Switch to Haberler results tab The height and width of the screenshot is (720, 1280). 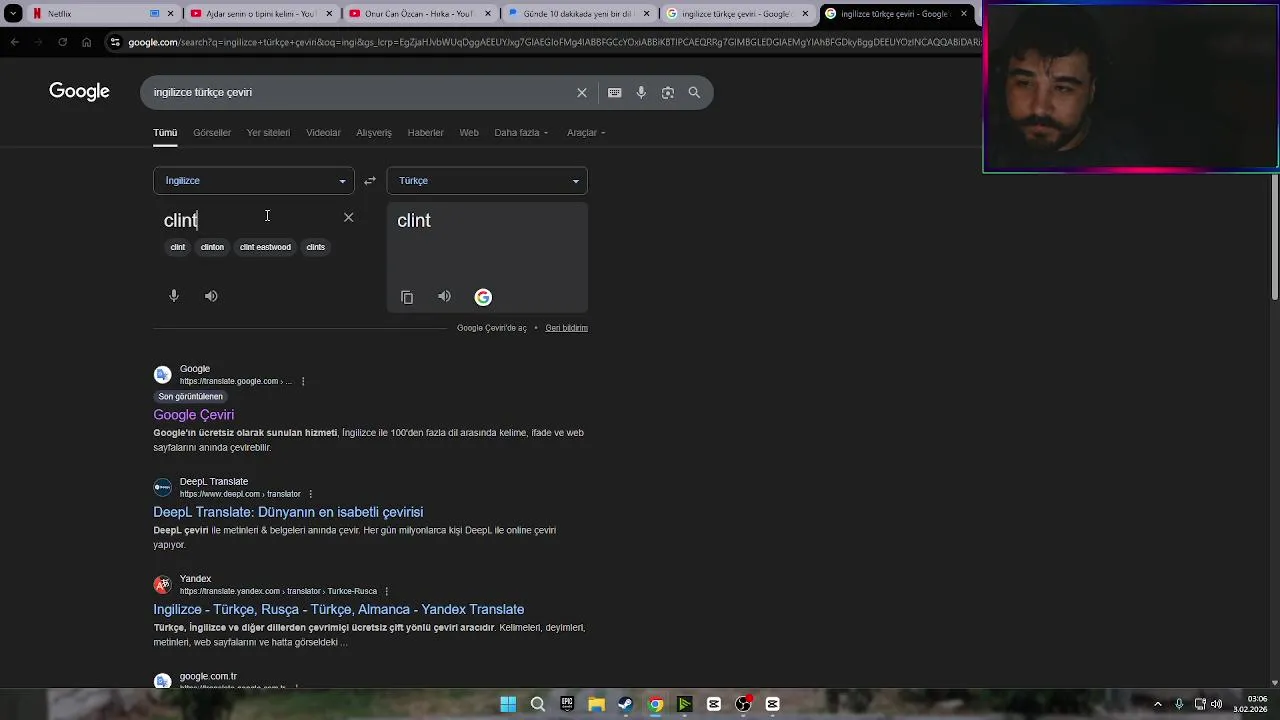[425, 132]
